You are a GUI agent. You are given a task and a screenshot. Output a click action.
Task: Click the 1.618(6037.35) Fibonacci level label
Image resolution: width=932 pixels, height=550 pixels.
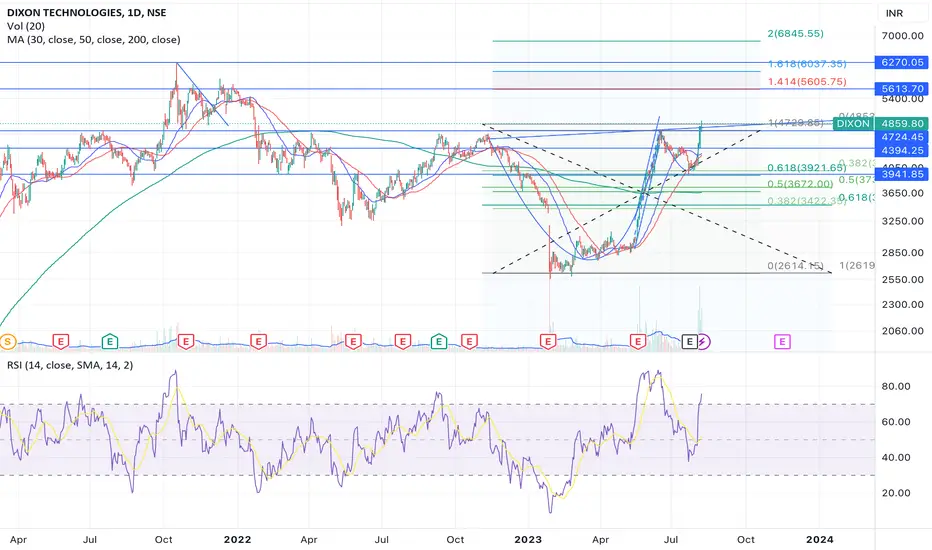807,64
